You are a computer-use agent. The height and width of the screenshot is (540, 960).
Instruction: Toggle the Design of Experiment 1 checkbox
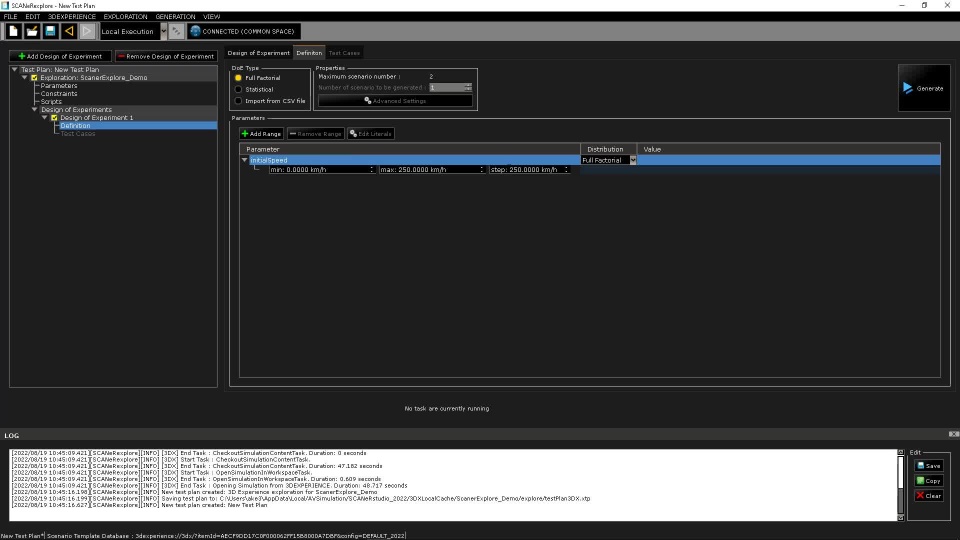pos(54,118)
